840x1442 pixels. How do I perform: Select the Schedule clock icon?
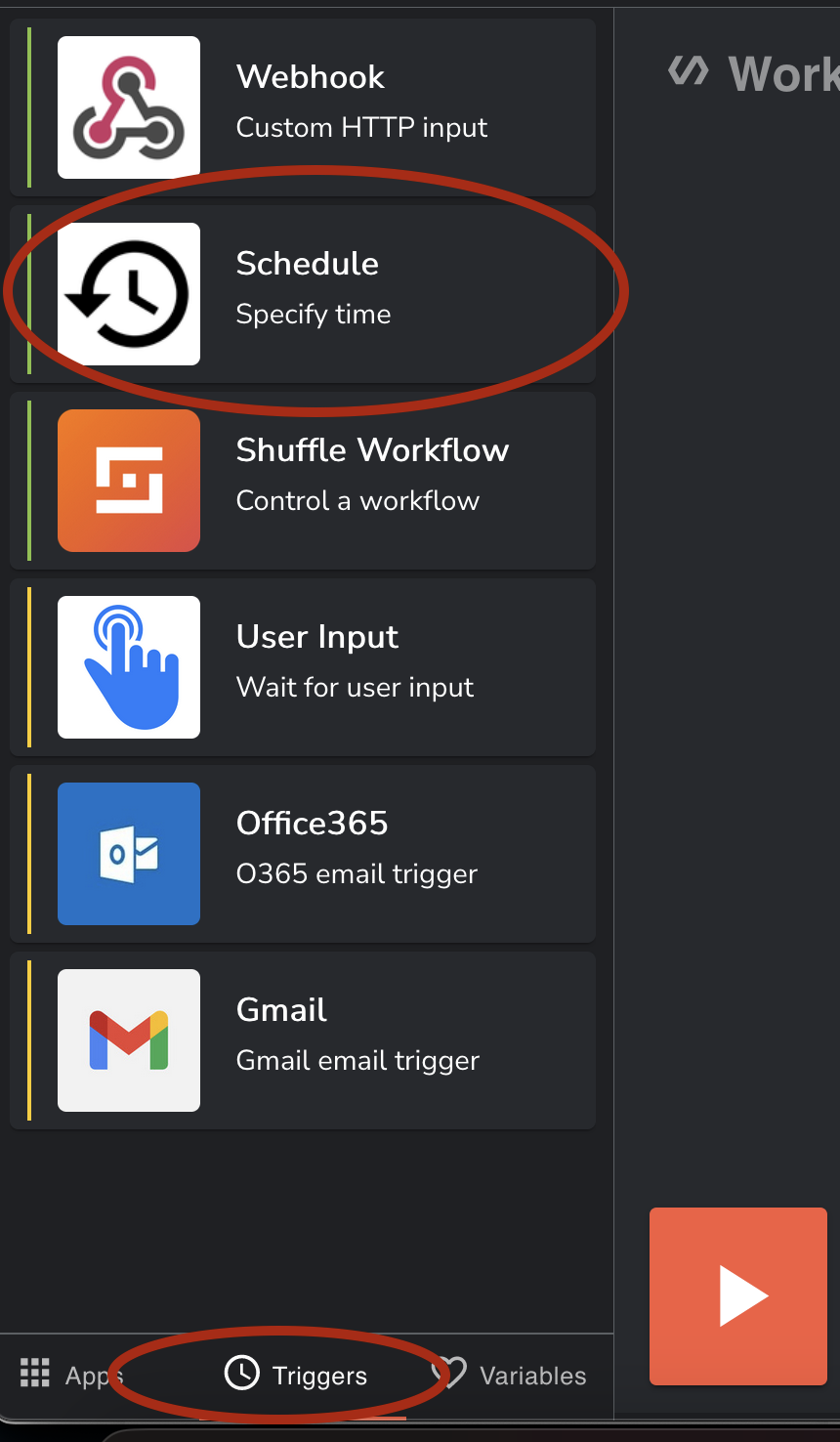[x=129, y=294]
